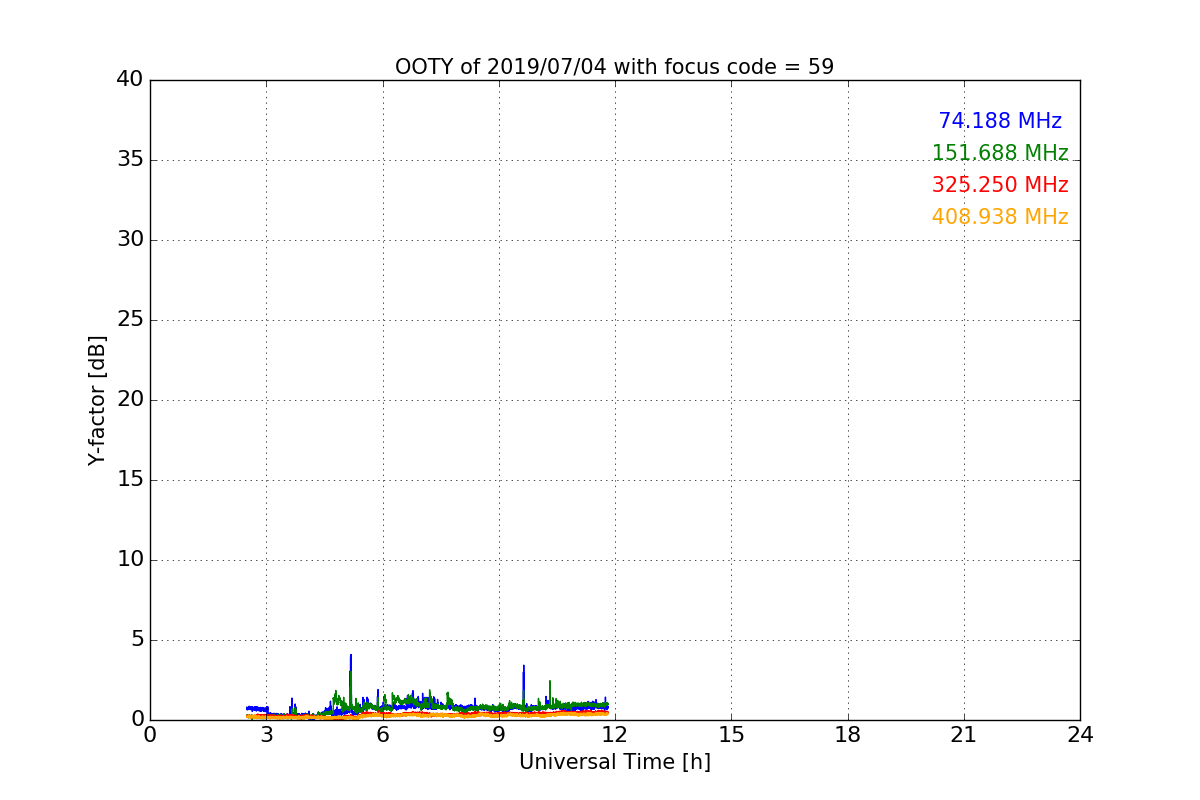Click the y-axis tick label 40

(130, 80)
